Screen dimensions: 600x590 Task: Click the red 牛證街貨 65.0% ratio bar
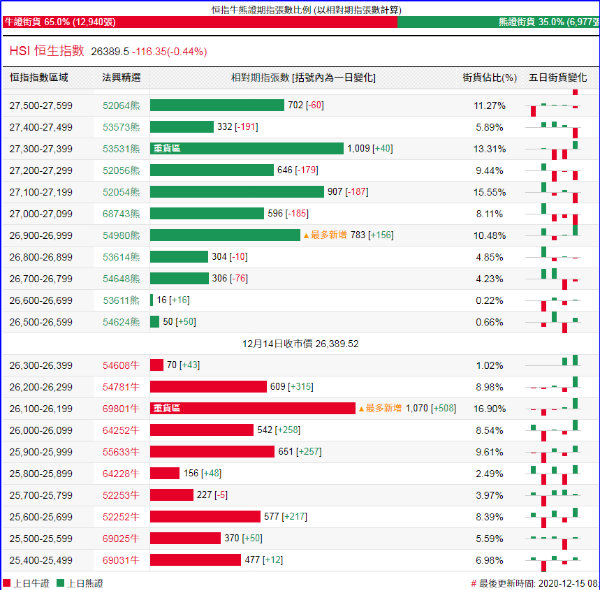point(200,22)
